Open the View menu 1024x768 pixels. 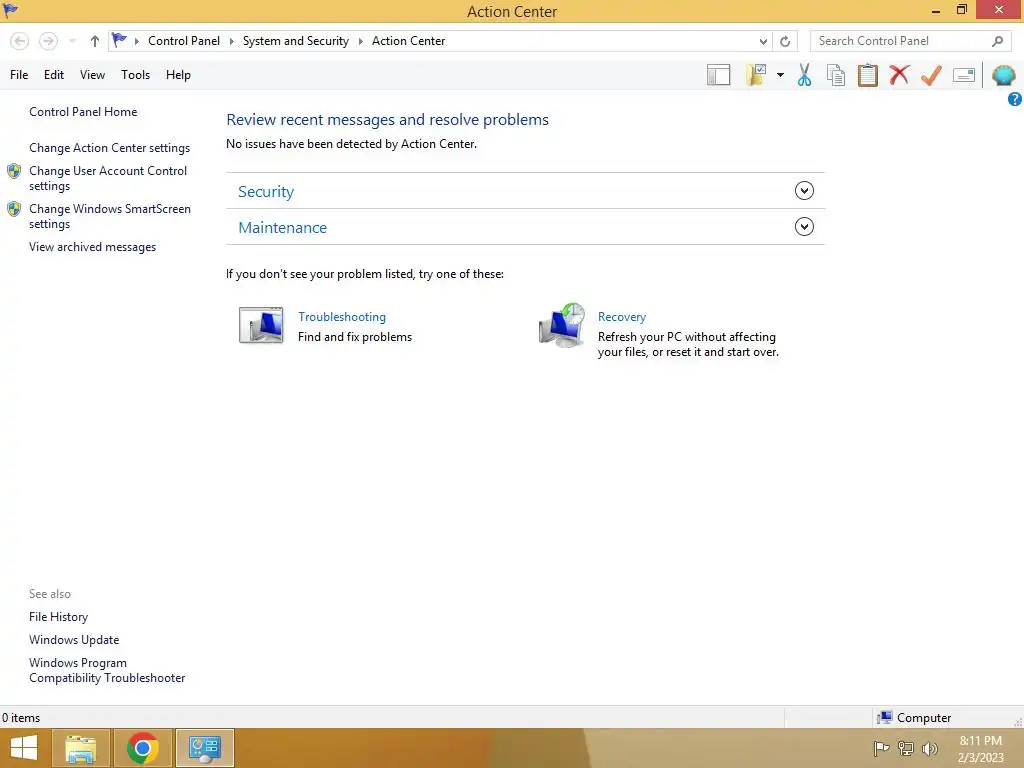click(92, 74)
